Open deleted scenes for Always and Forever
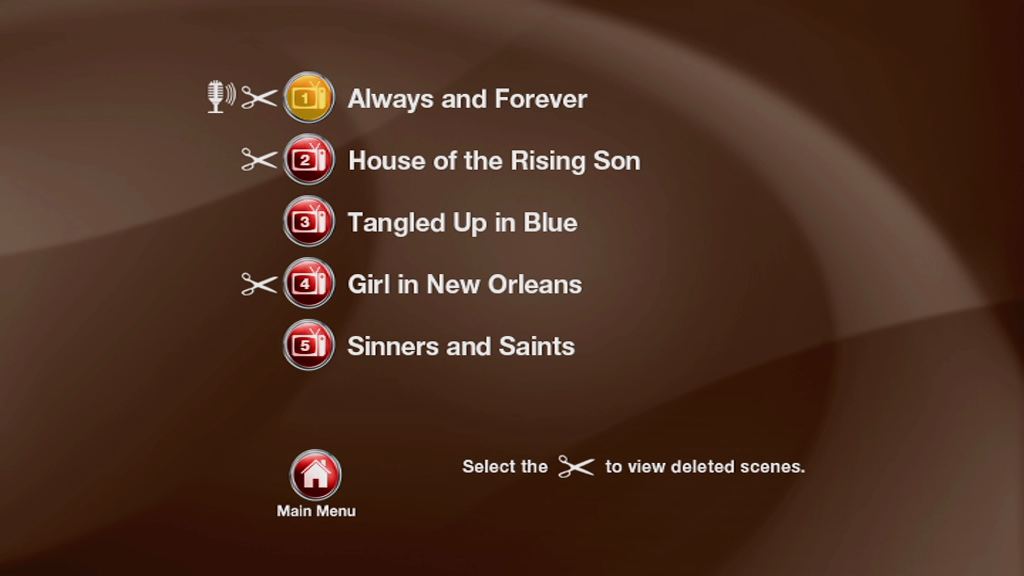 (x=259, y=98)
